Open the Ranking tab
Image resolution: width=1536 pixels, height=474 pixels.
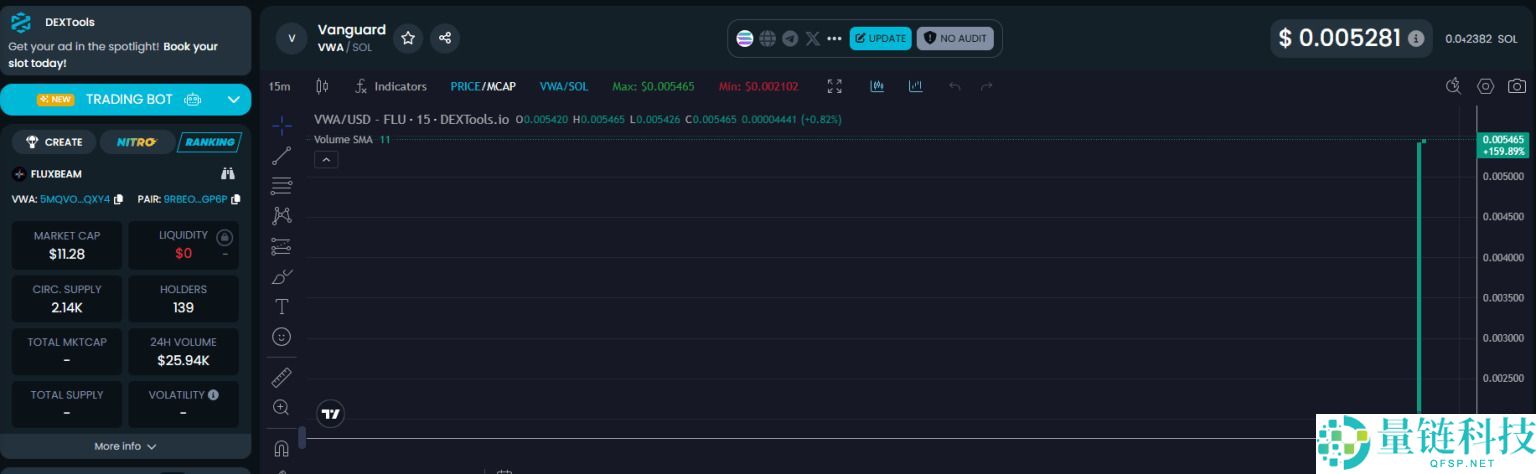pos(209,142)
